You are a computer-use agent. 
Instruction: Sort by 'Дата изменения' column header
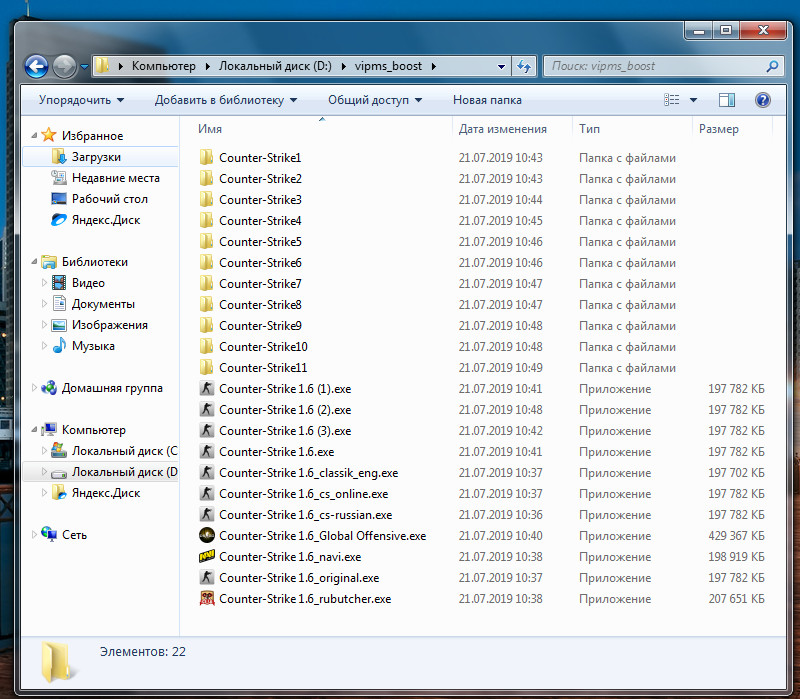(503, 129)
